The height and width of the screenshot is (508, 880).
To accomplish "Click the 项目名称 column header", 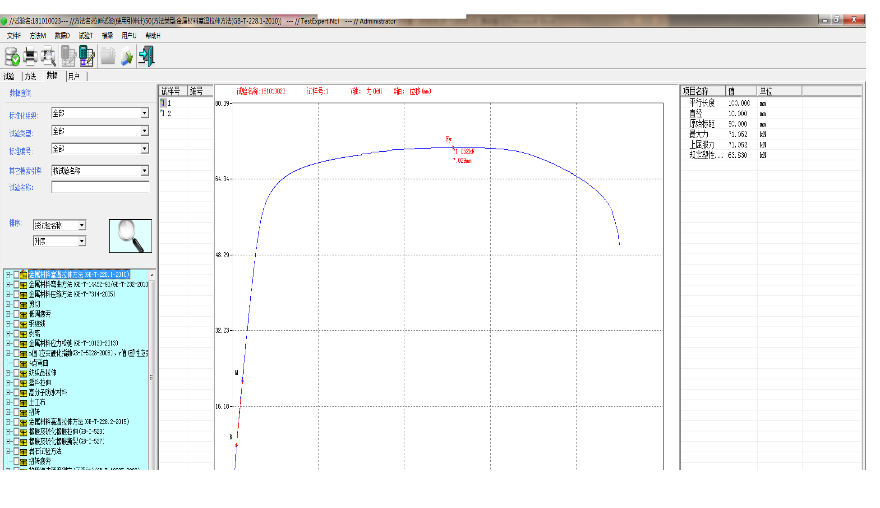I will (703, 91).
